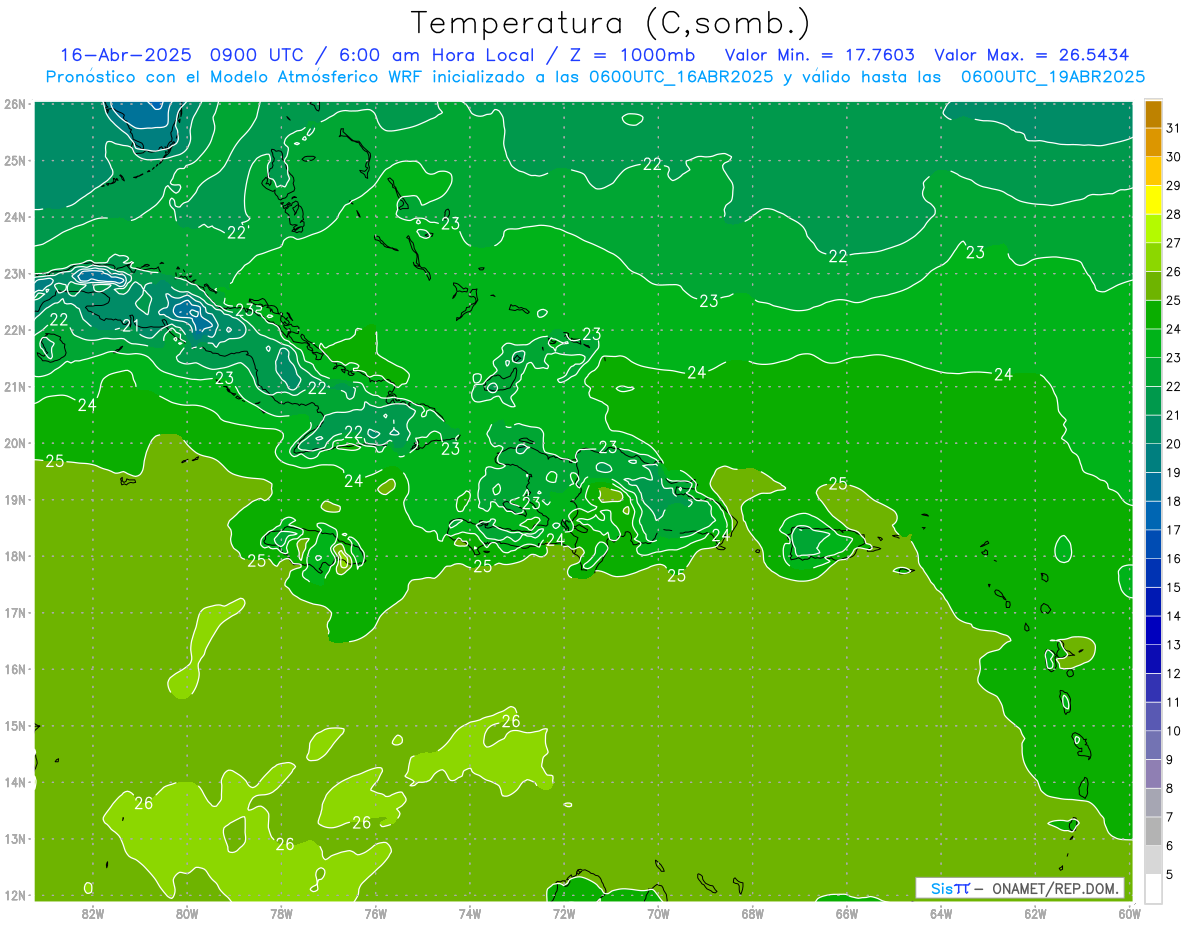Select the date text "16-Abr-2025"
The image size is (1200, 927).
click(x=127, y=55)
